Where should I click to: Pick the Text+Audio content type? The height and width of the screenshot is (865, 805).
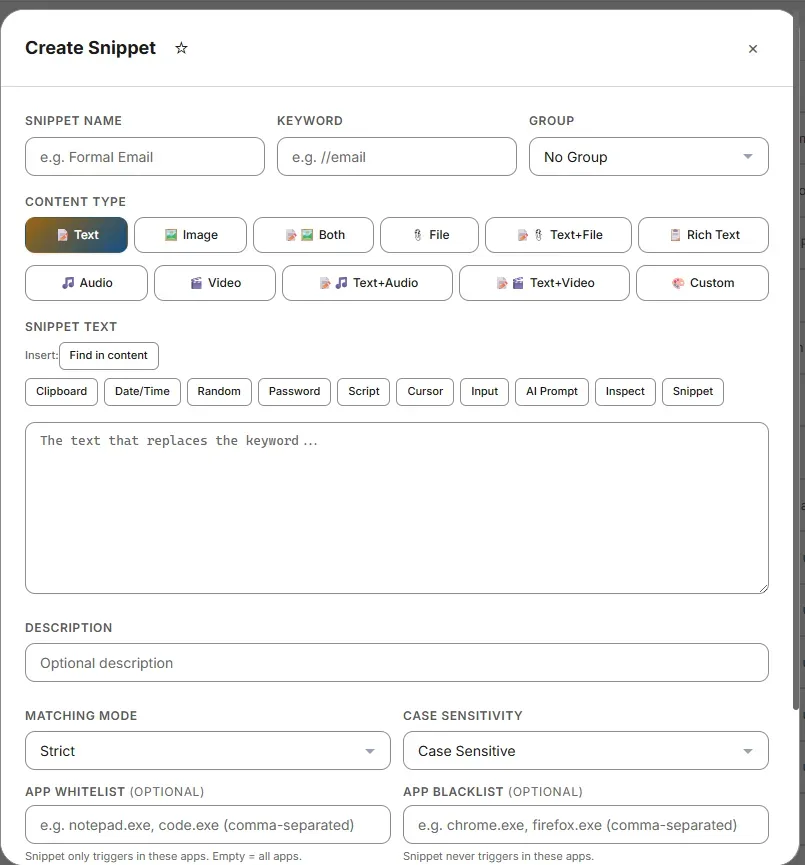tap(367, 283)
